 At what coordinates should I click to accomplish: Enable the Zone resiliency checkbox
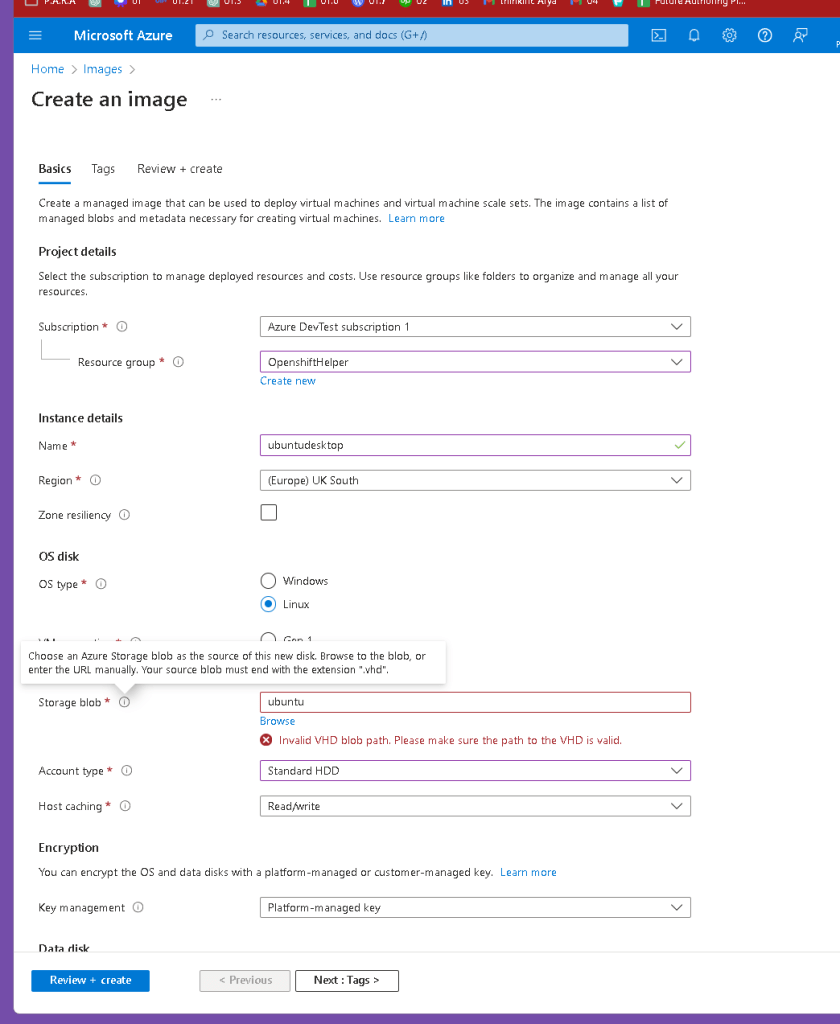268,513
